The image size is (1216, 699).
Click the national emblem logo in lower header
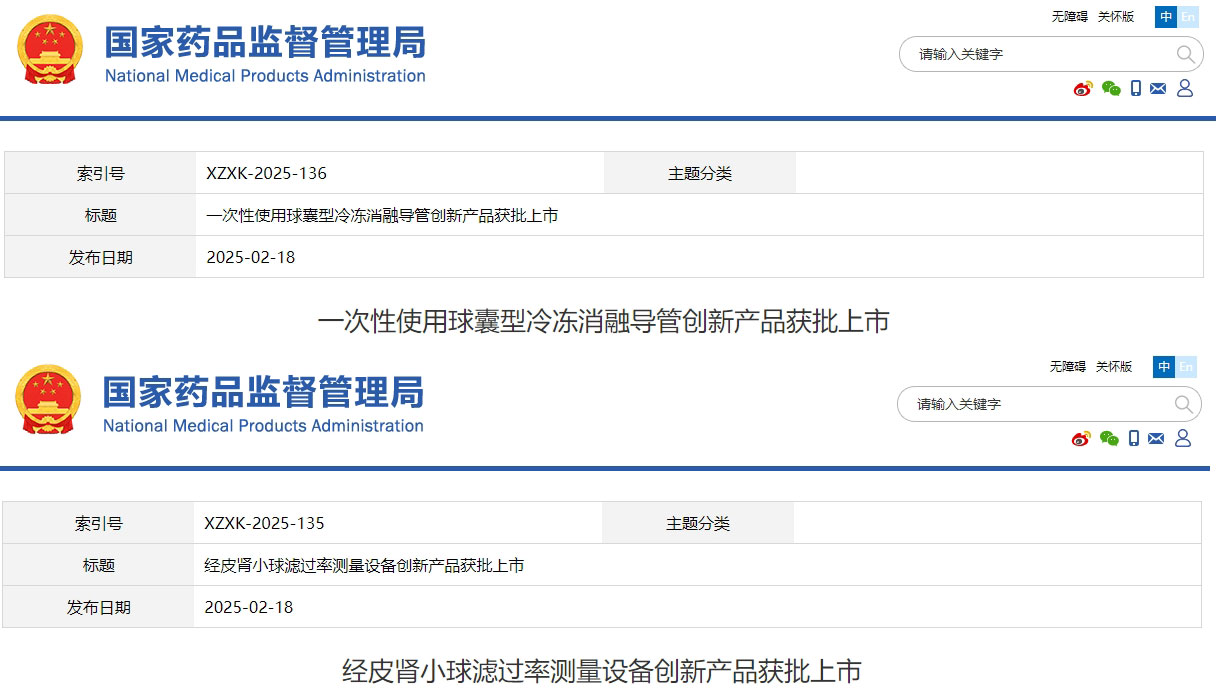(48, 400)
